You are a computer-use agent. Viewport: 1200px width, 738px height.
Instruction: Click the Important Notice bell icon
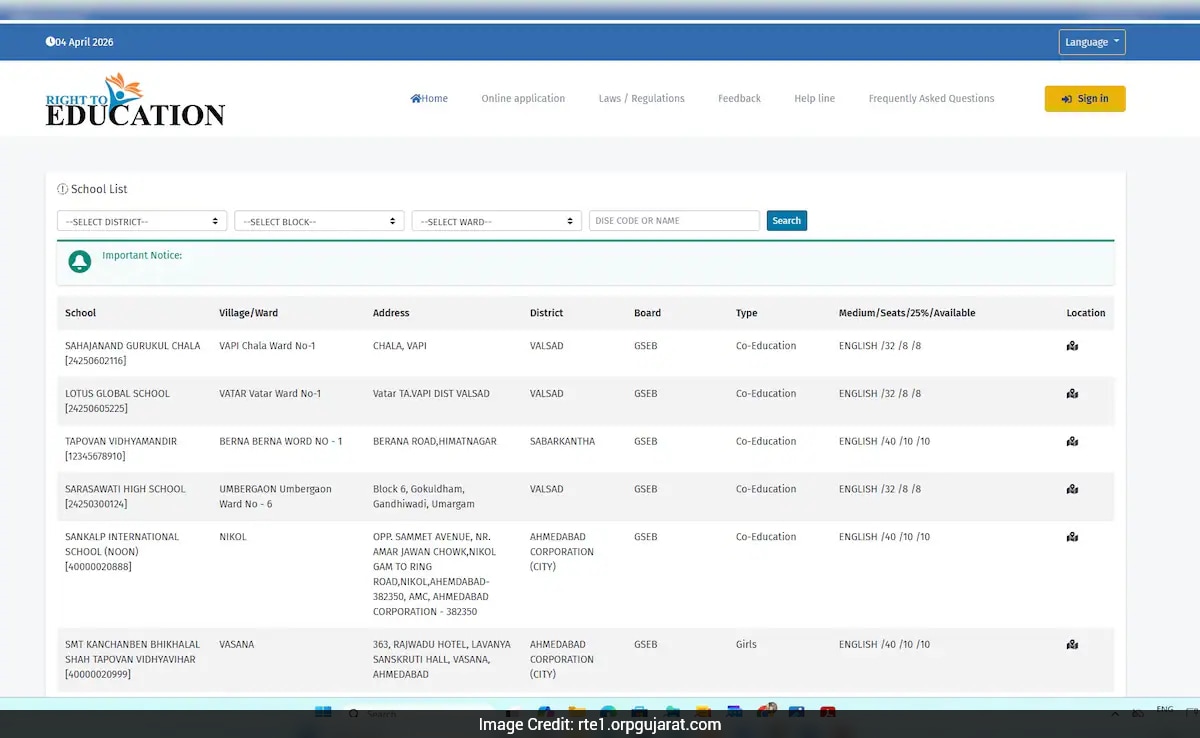click(79, 262)
